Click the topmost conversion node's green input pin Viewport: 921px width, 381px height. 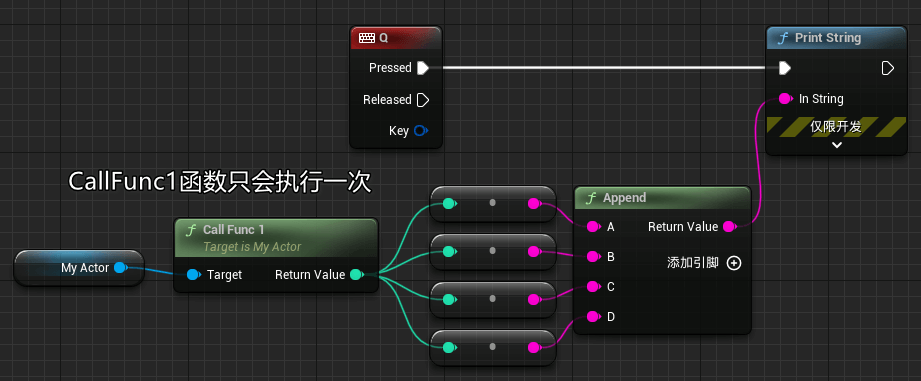click(449, 204)
